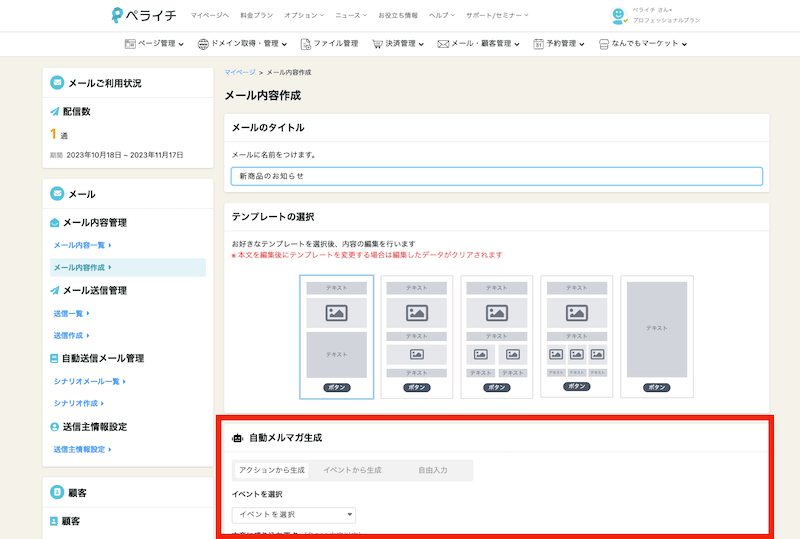The image size is (800, 539).
Task: Click the reservation calendar icon
Action: tap(538, 44)
